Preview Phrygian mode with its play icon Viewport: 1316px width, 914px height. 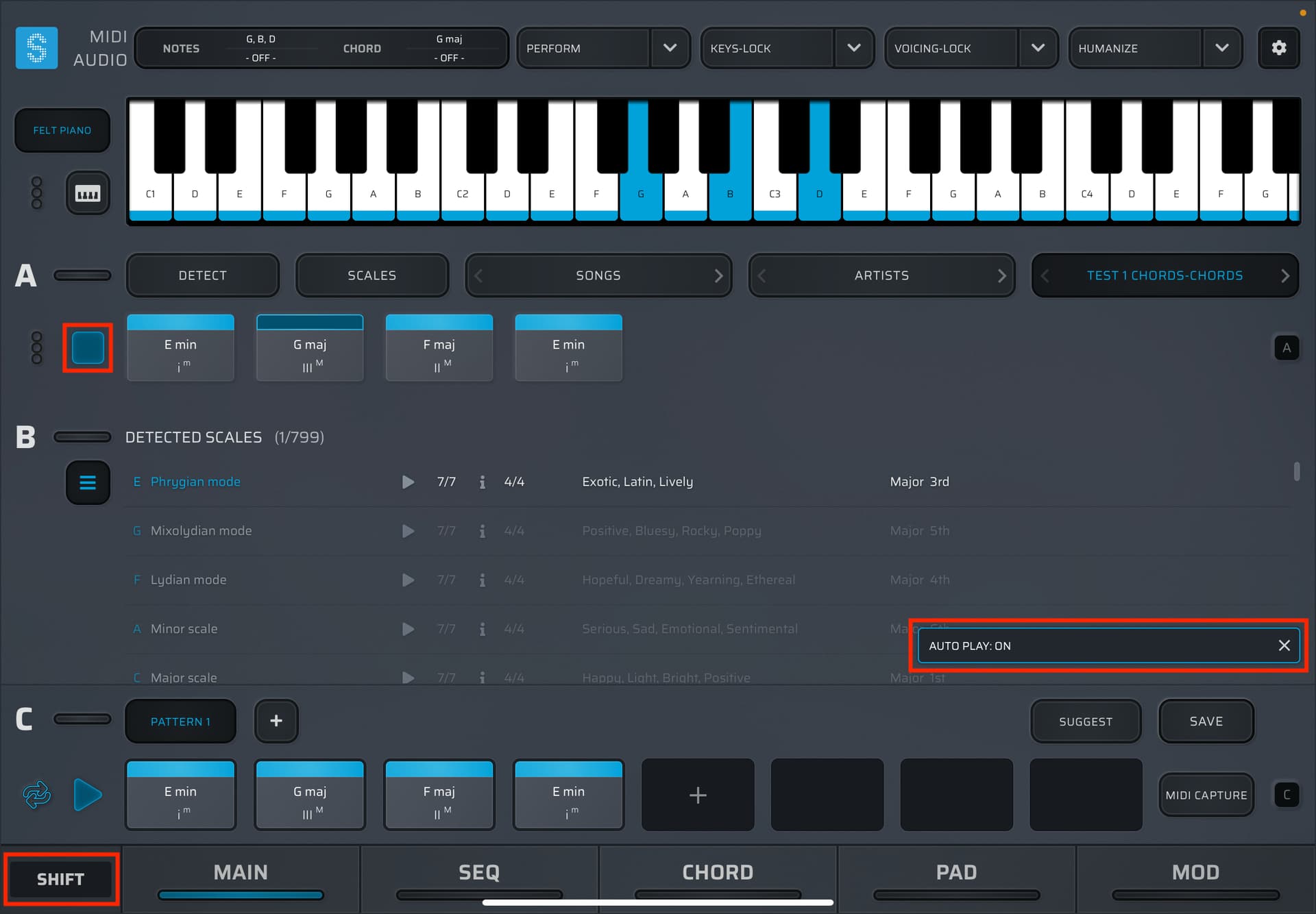408,482
